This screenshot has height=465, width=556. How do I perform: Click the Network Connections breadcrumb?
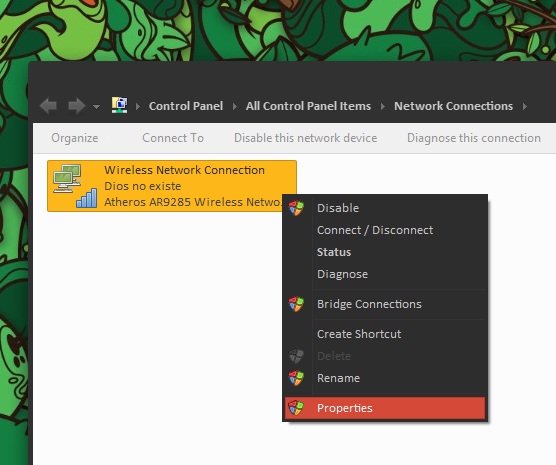click(x=454, y=106)
